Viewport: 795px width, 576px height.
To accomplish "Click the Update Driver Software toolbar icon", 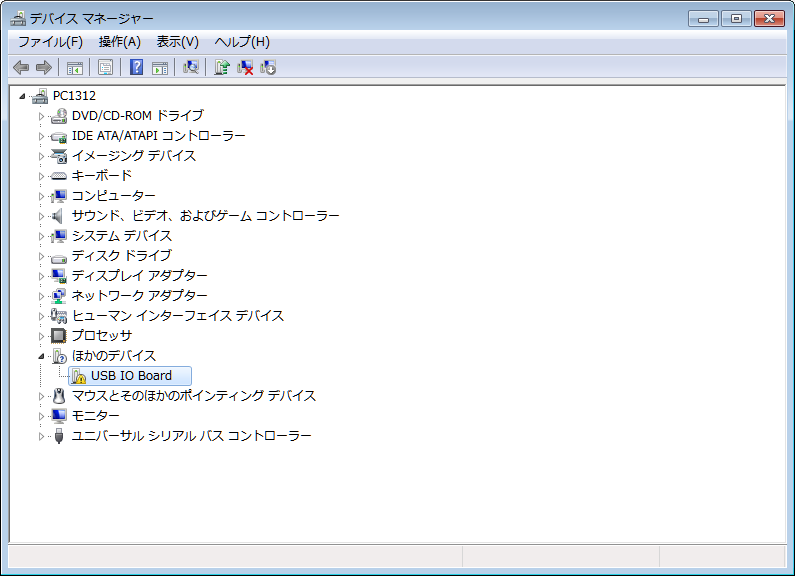I will [222, 67].
